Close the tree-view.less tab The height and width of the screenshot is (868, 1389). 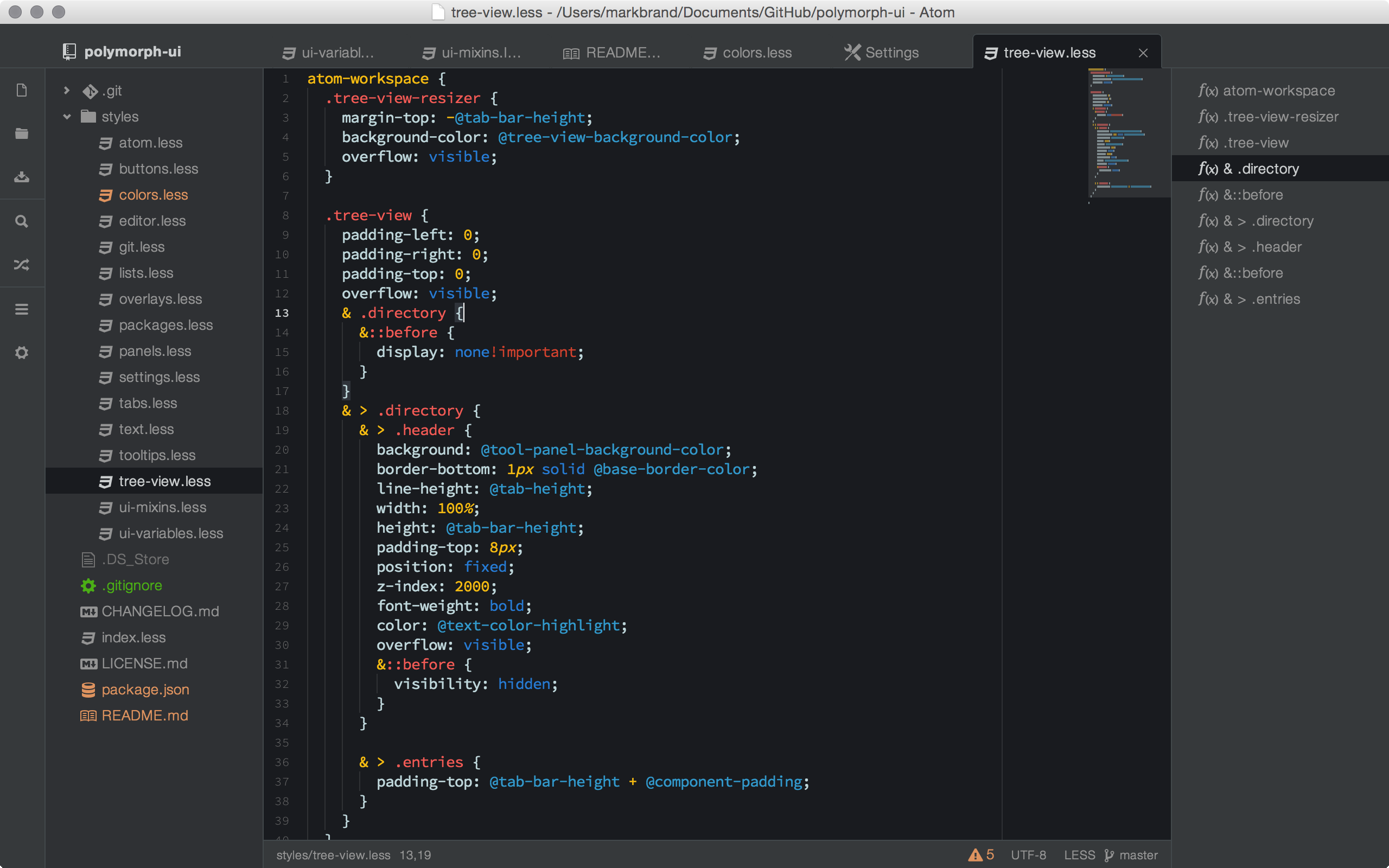1143,53
